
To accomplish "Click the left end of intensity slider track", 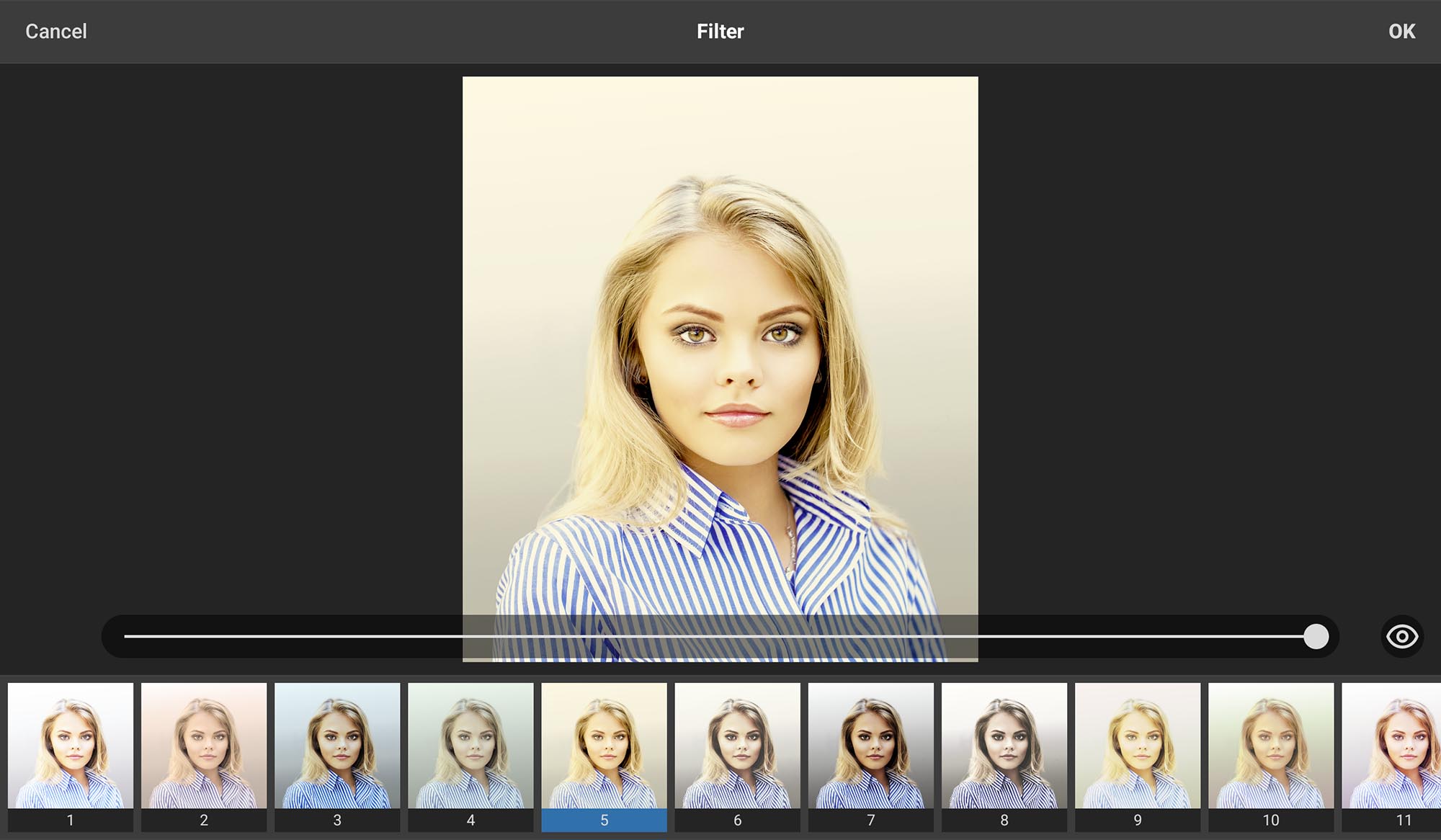I will 128,636.
